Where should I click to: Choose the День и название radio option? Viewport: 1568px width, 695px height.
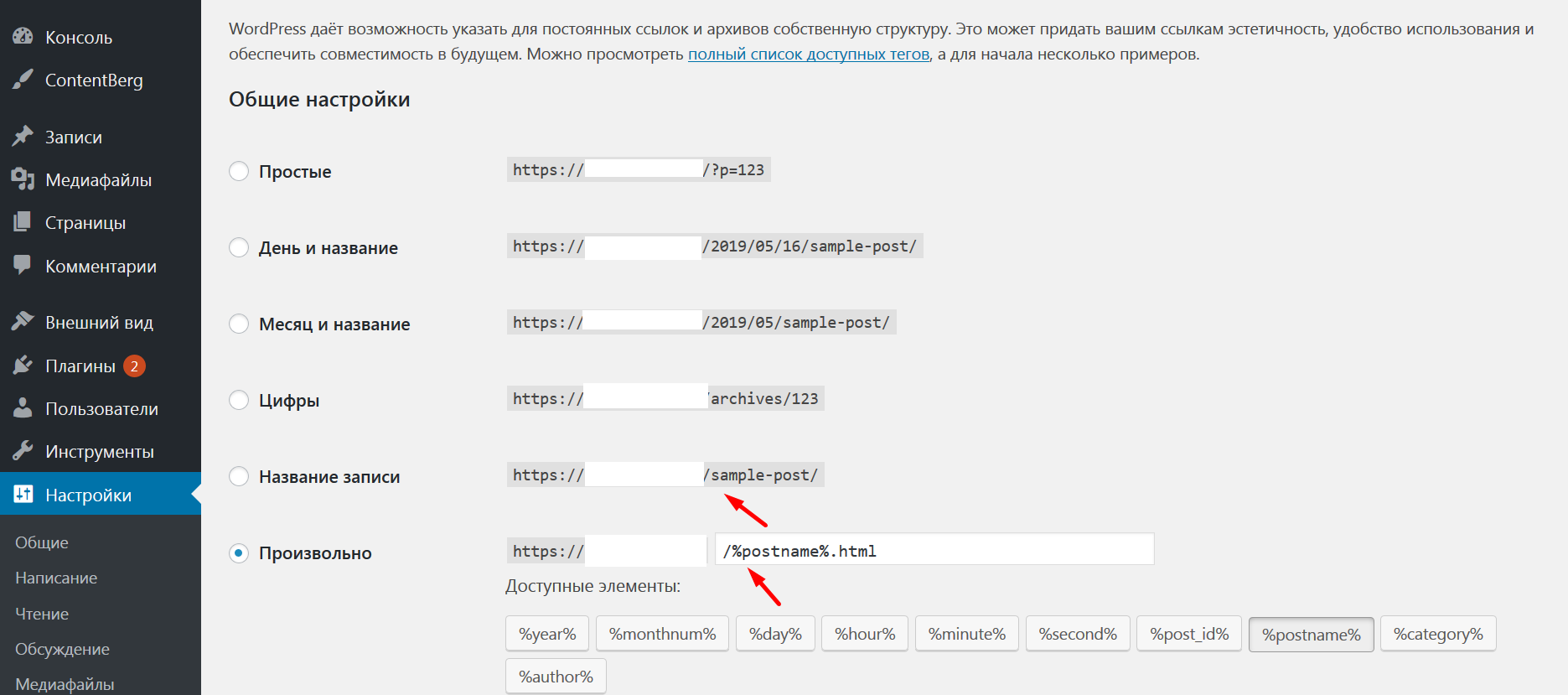click(x=239, y=247)
